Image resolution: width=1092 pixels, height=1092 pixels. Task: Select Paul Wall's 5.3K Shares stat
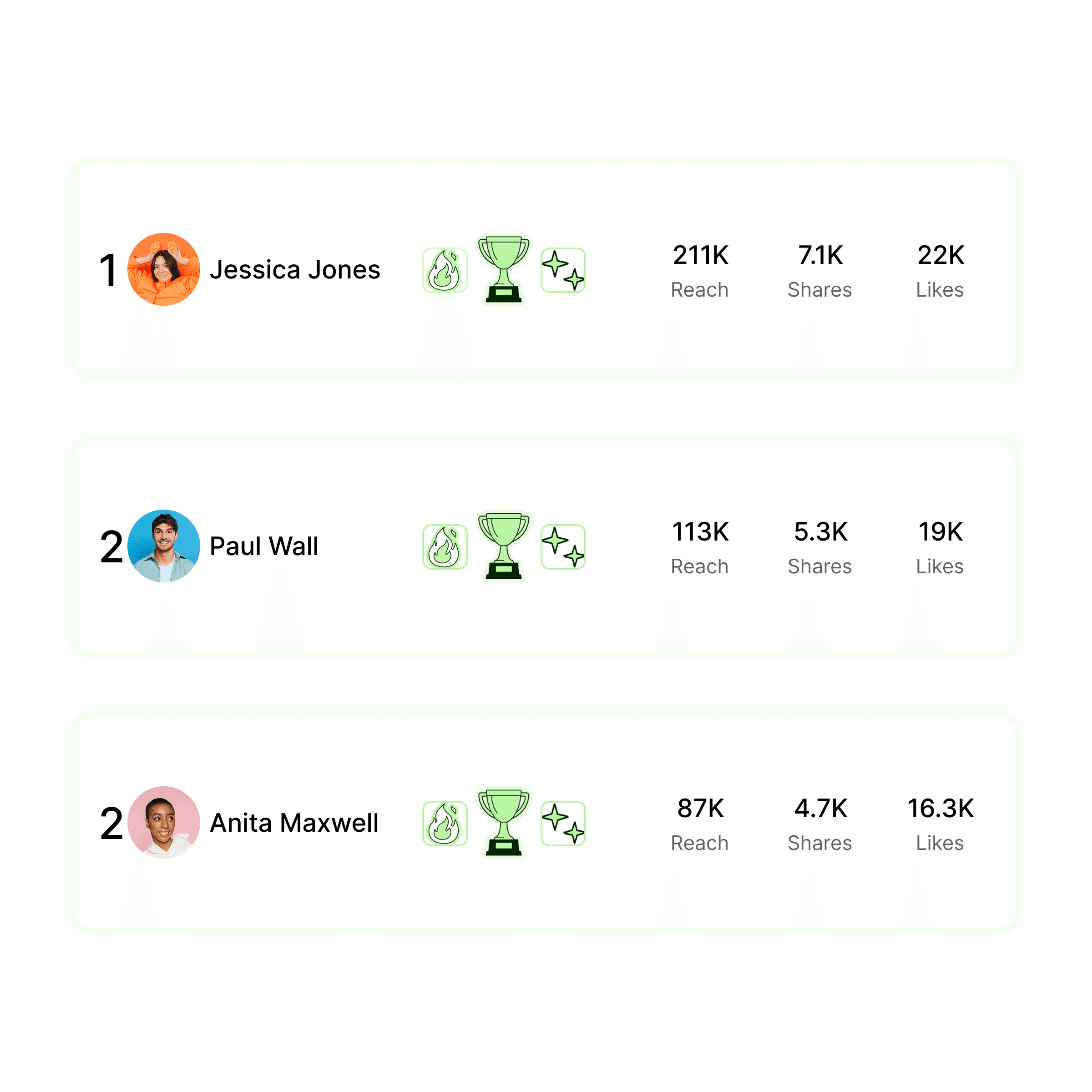[x=819, y=548]
